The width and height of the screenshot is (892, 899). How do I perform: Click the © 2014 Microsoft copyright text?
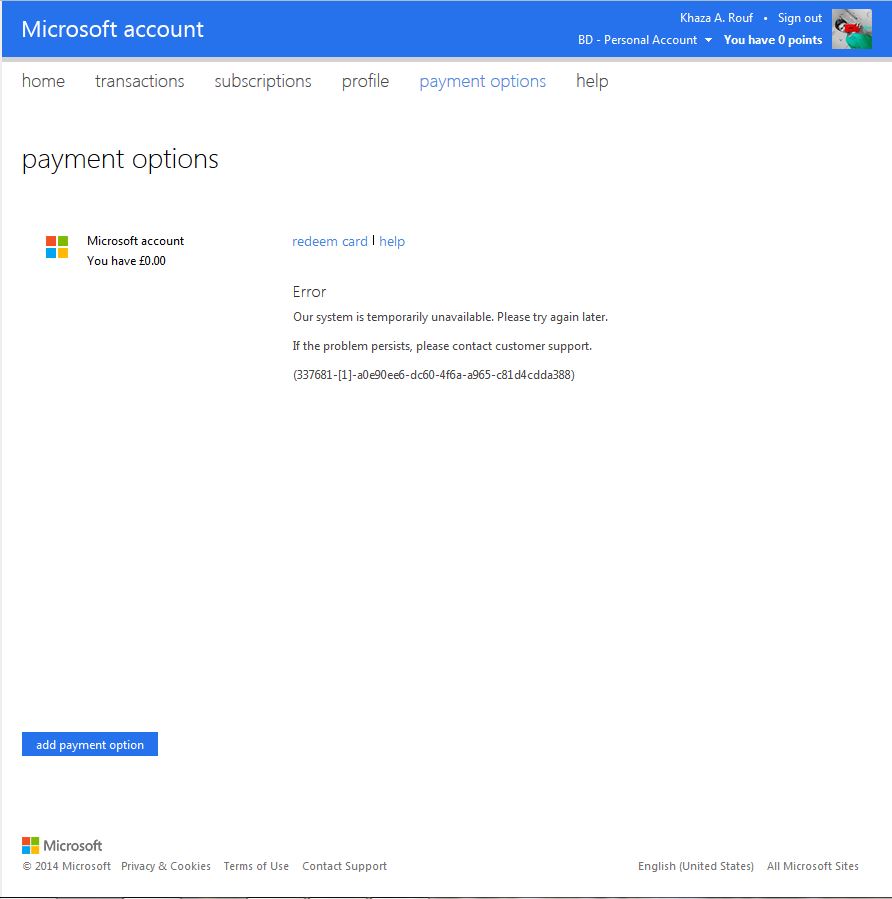66,866
